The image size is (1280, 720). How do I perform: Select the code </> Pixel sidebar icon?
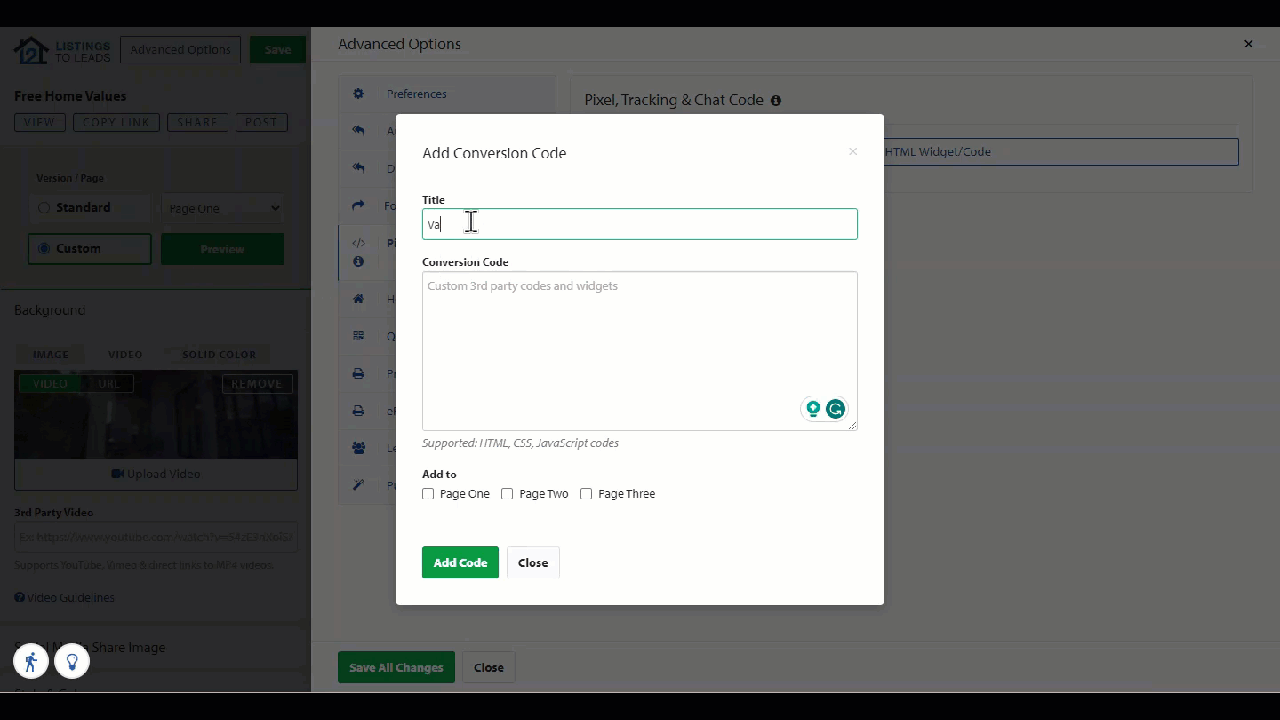(358, 242)
